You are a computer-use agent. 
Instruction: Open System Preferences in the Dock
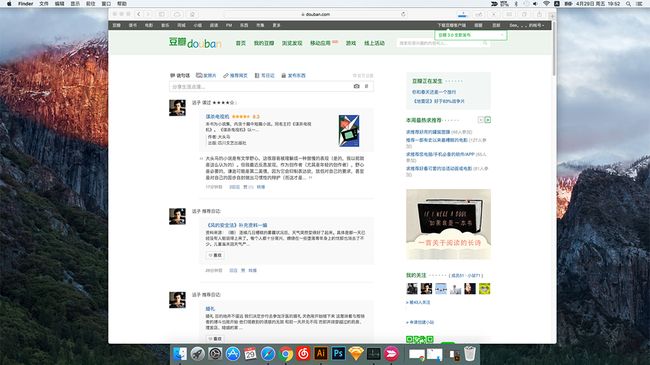tap(215, 354)
